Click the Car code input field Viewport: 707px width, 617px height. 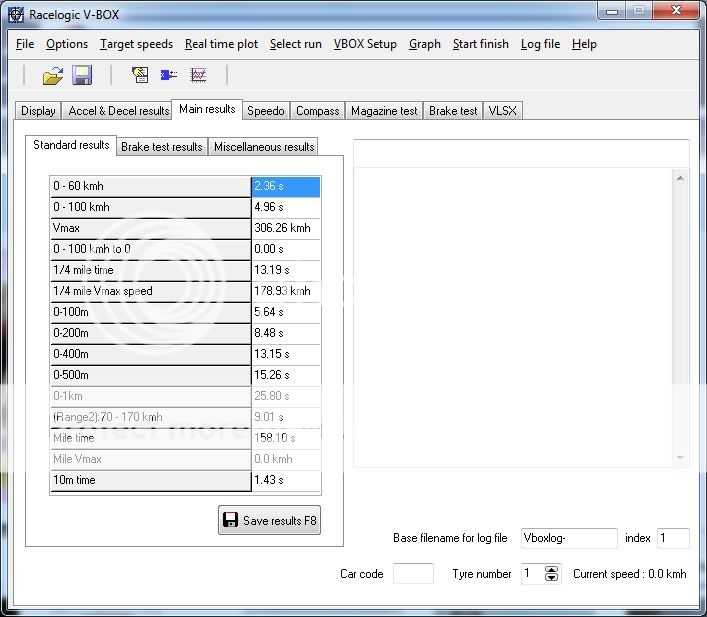(x=413, y=574)
